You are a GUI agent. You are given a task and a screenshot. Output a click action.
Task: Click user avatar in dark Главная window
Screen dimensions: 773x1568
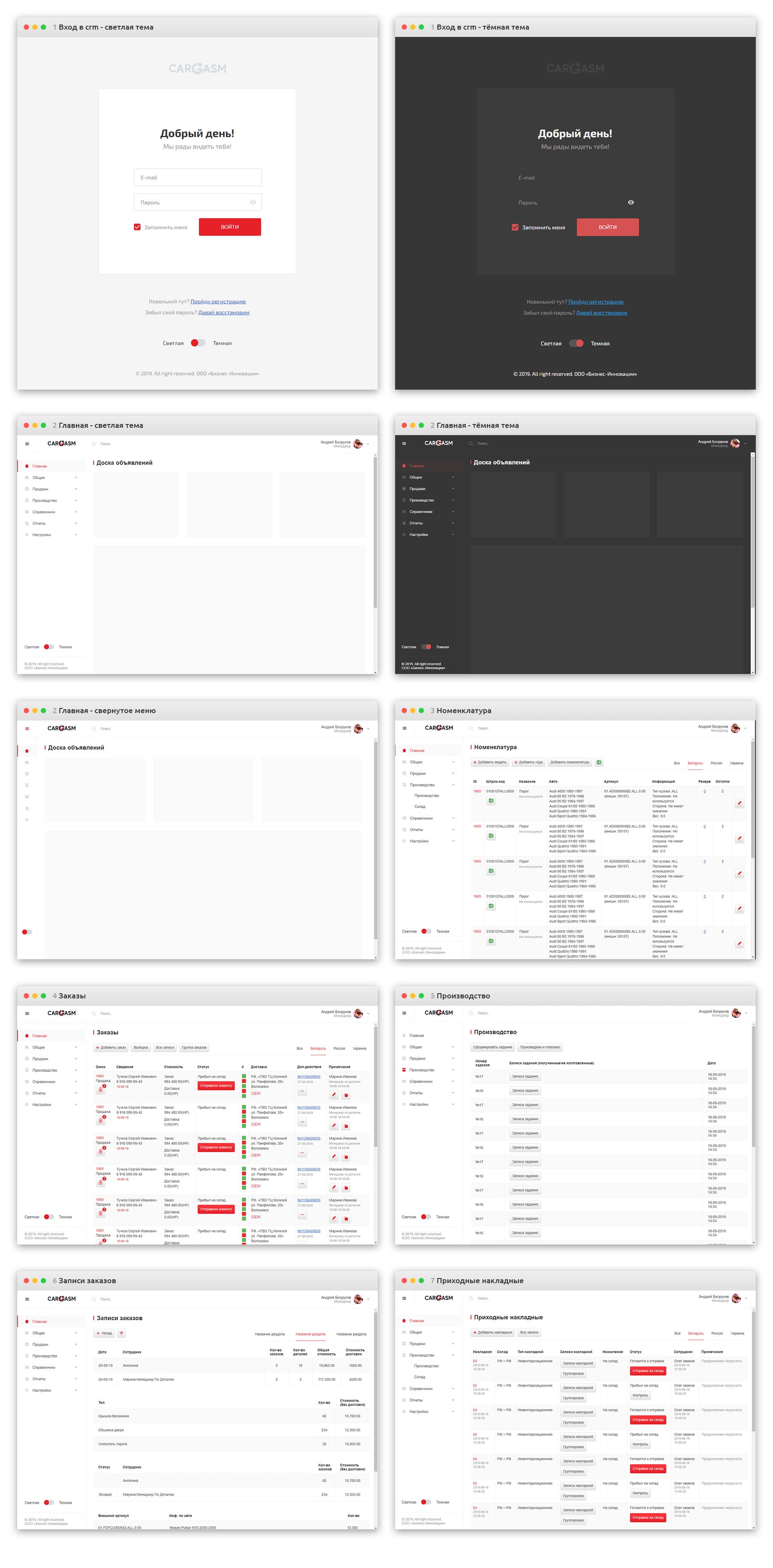click(x=735, y=443)
